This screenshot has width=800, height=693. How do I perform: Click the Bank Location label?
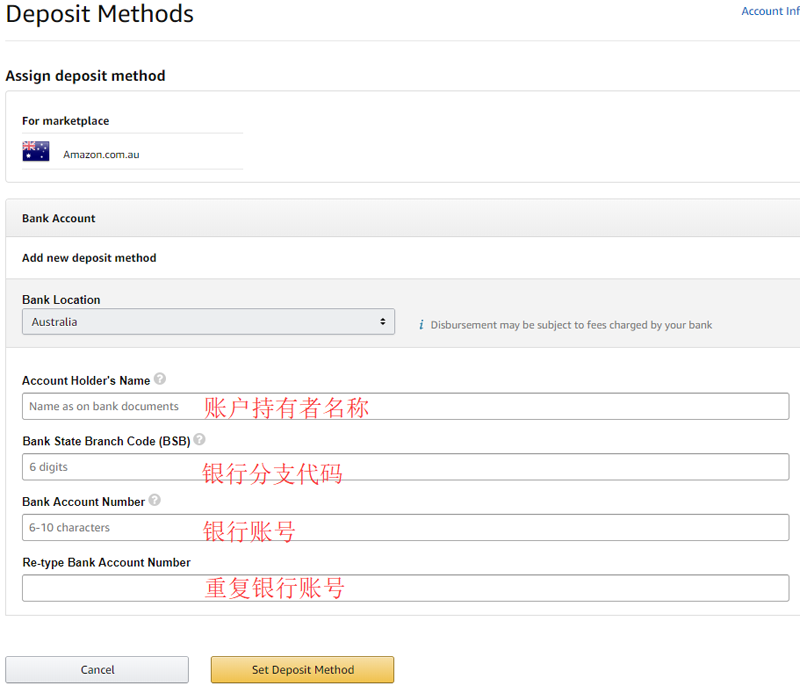coord(61,300)
